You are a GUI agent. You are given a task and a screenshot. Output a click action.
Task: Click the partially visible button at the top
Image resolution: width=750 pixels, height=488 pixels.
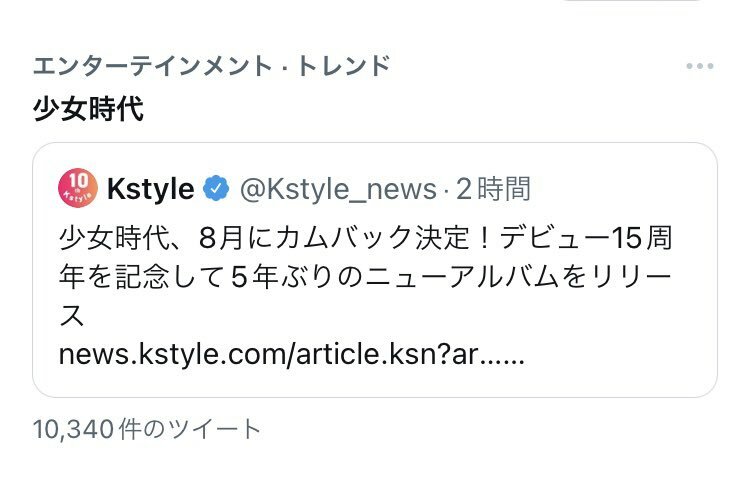coord(632,1)
